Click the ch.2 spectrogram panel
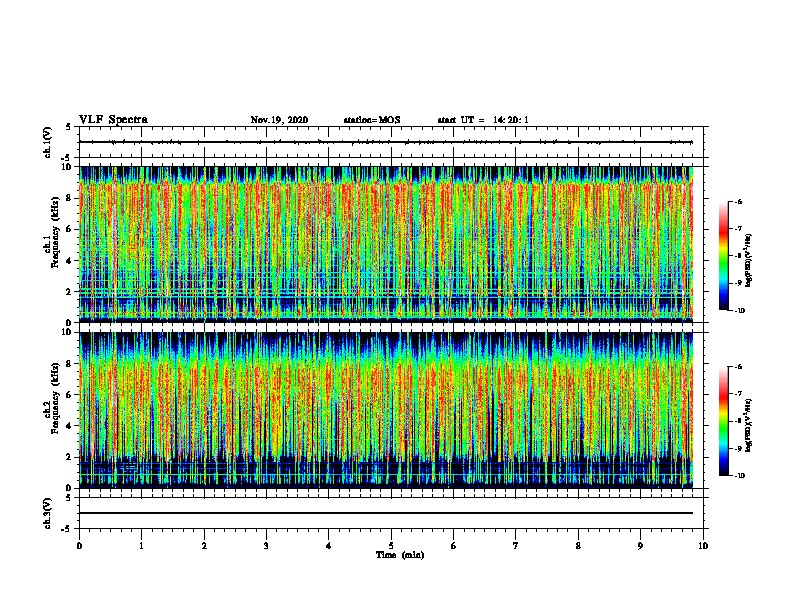The image size is (792, 612). [x=386, y=410]
